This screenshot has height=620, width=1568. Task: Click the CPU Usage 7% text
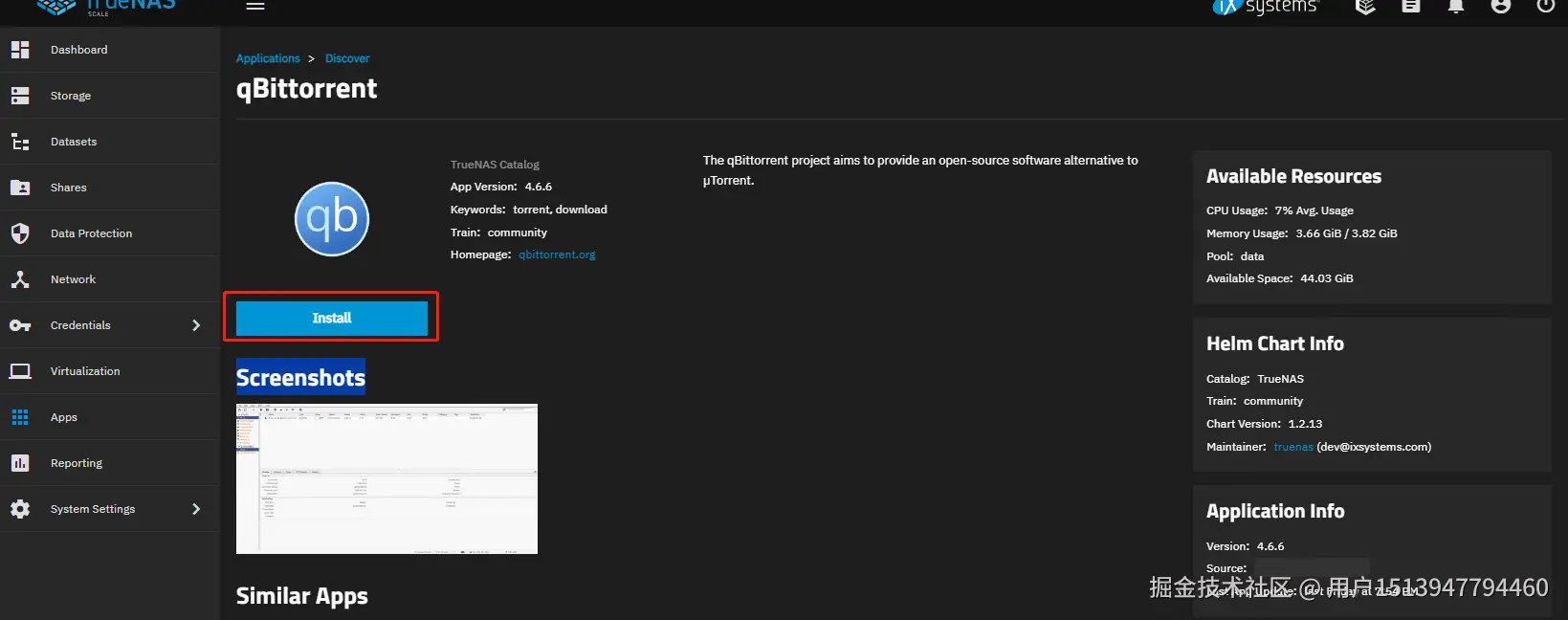tap(1280, 210)
